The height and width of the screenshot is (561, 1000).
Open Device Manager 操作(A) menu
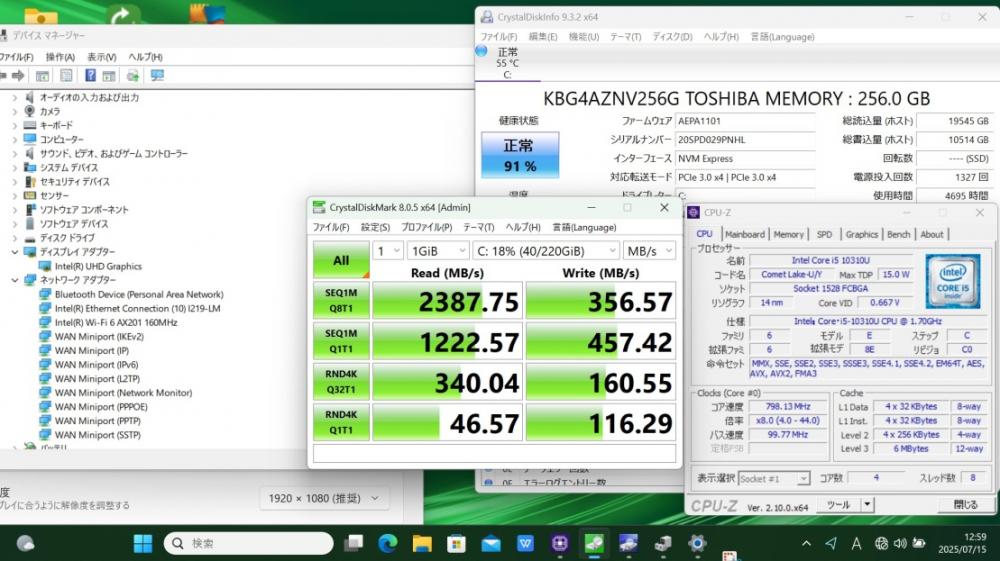[60, 57]
